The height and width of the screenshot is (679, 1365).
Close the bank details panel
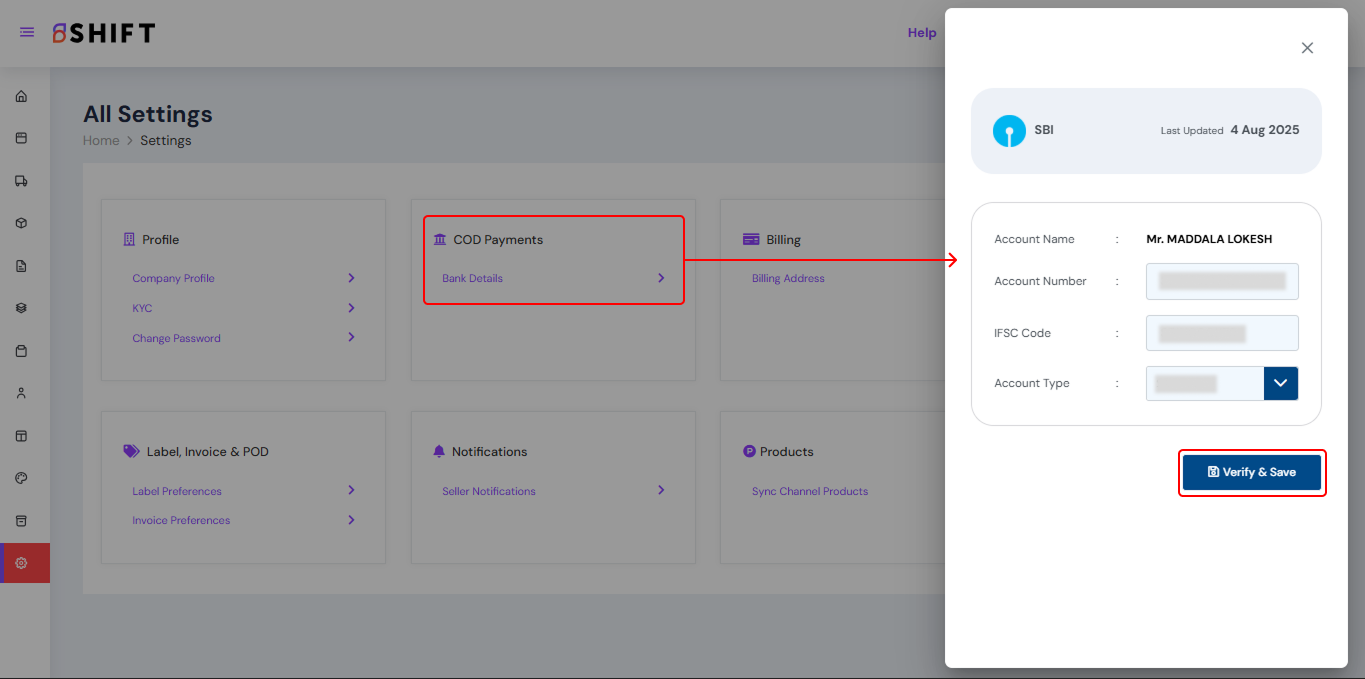click(x=1307, y=48)
